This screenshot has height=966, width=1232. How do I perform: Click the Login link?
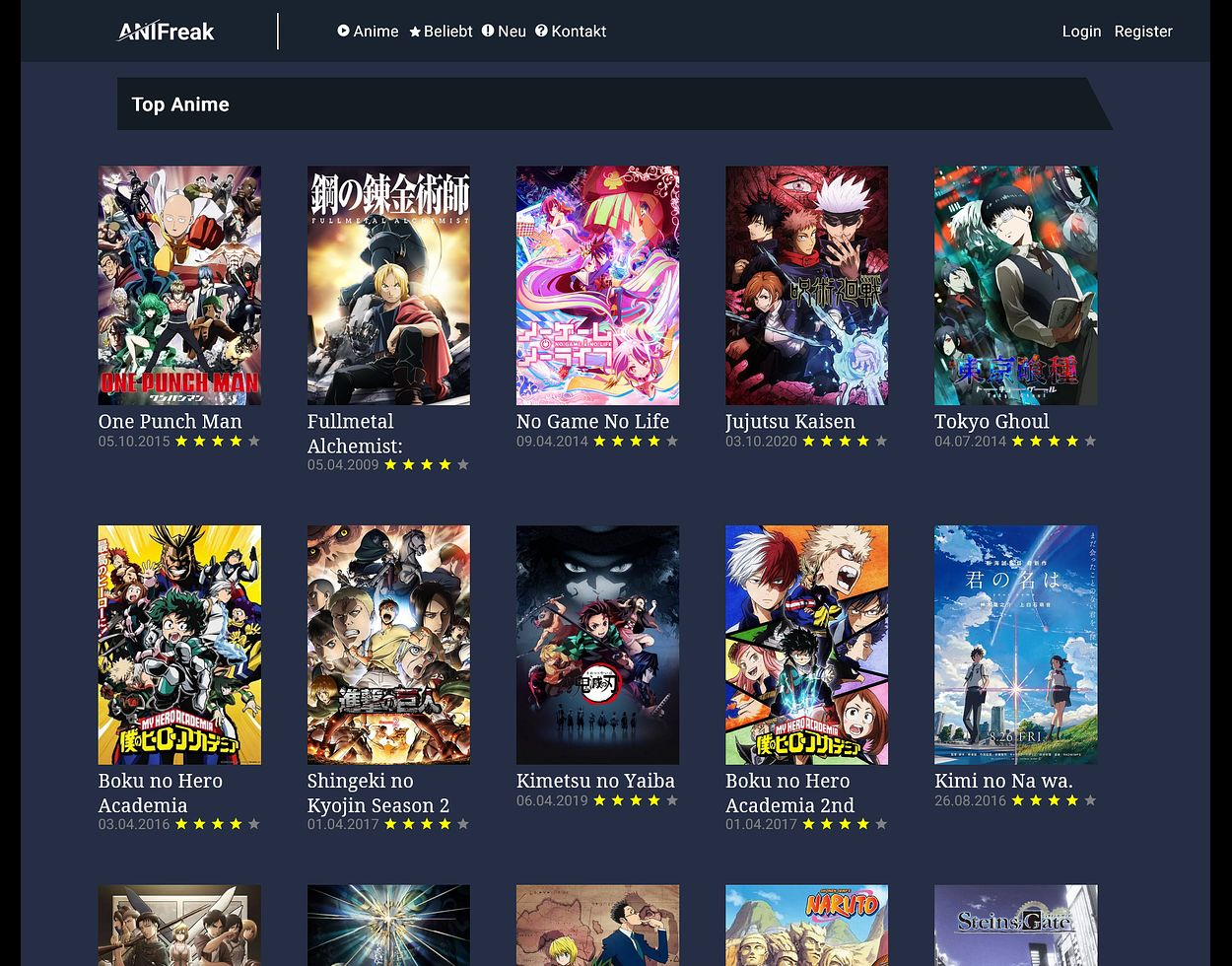coord(1081,32)
